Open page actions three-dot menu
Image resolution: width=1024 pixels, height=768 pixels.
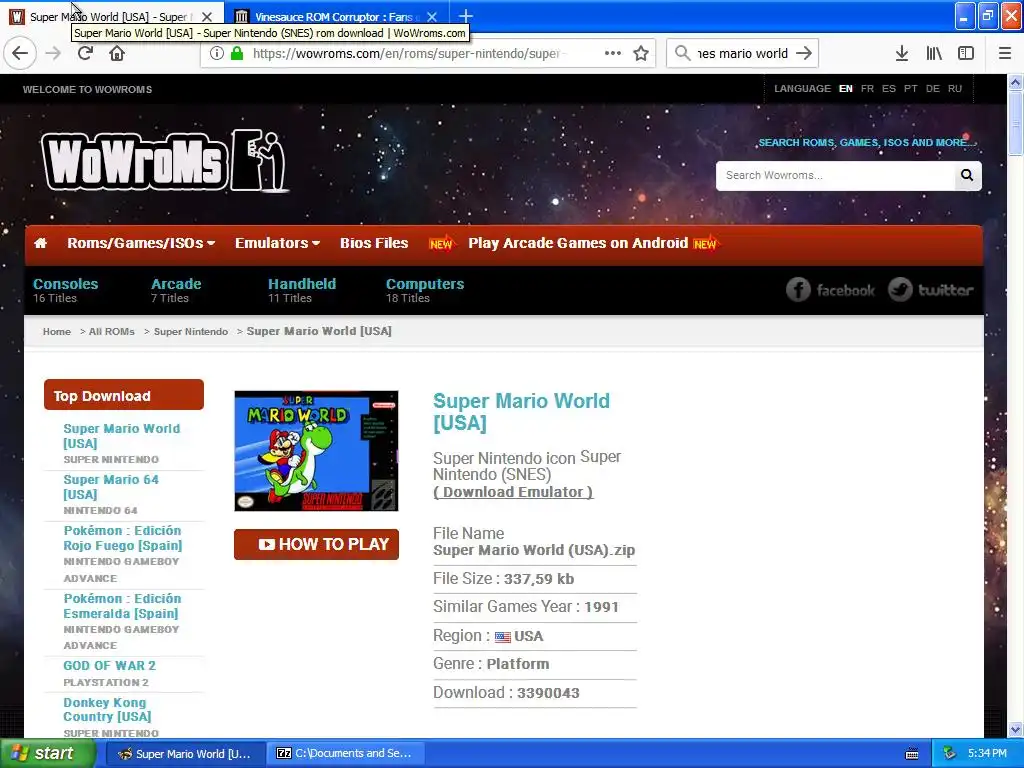pyautogui.click(x=613, y=54)
